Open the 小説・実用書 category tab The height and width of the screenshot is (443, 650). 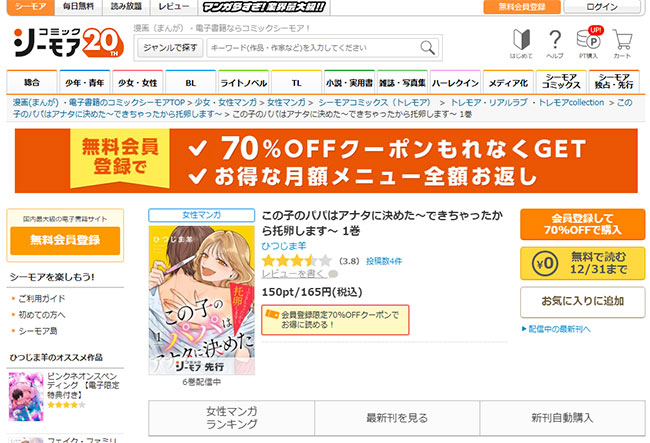349,82
